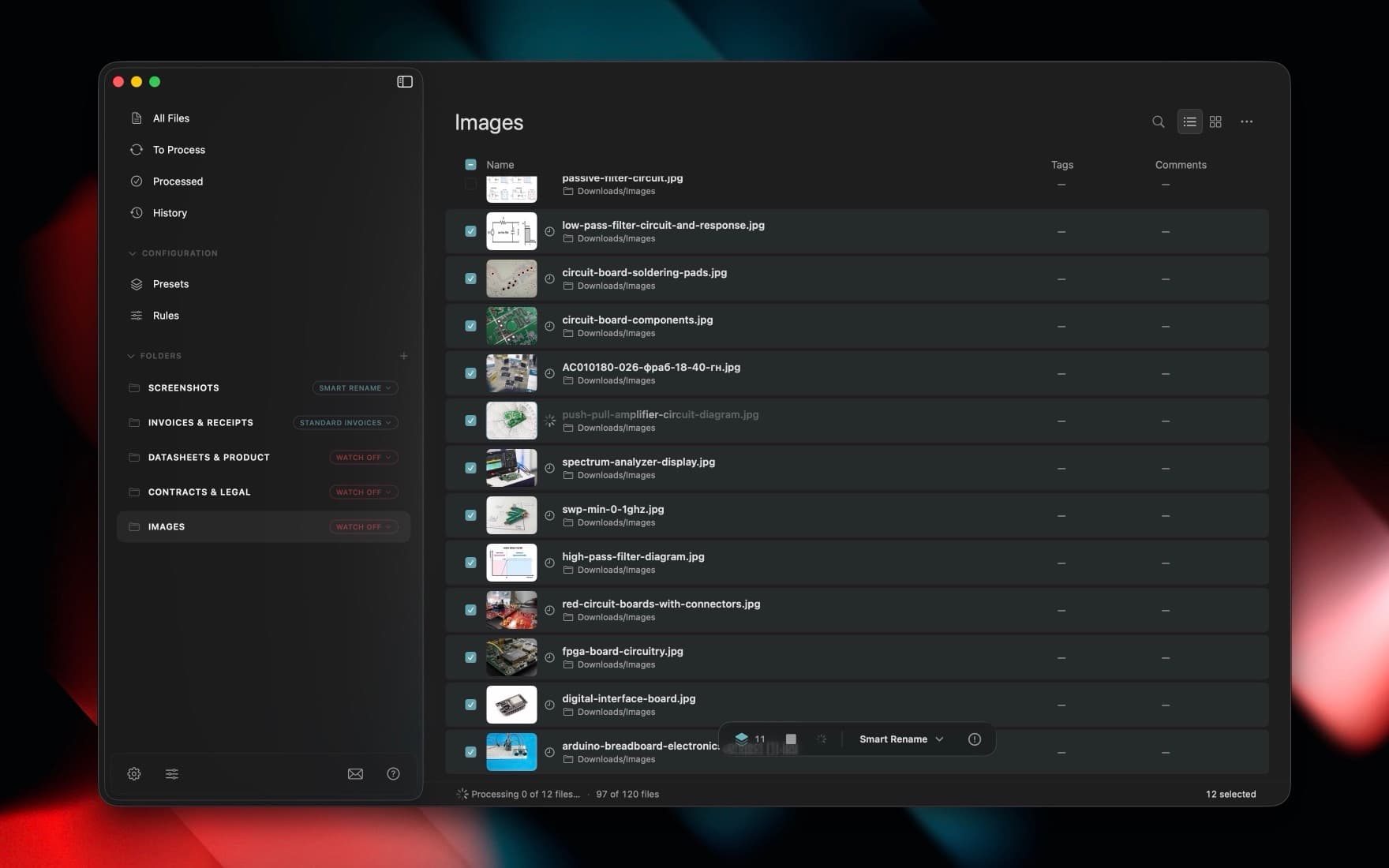1389x868 pixels.
Task: Toggle the sidebar panel icon
Action: pyautogui.click(x=405, y=81)
